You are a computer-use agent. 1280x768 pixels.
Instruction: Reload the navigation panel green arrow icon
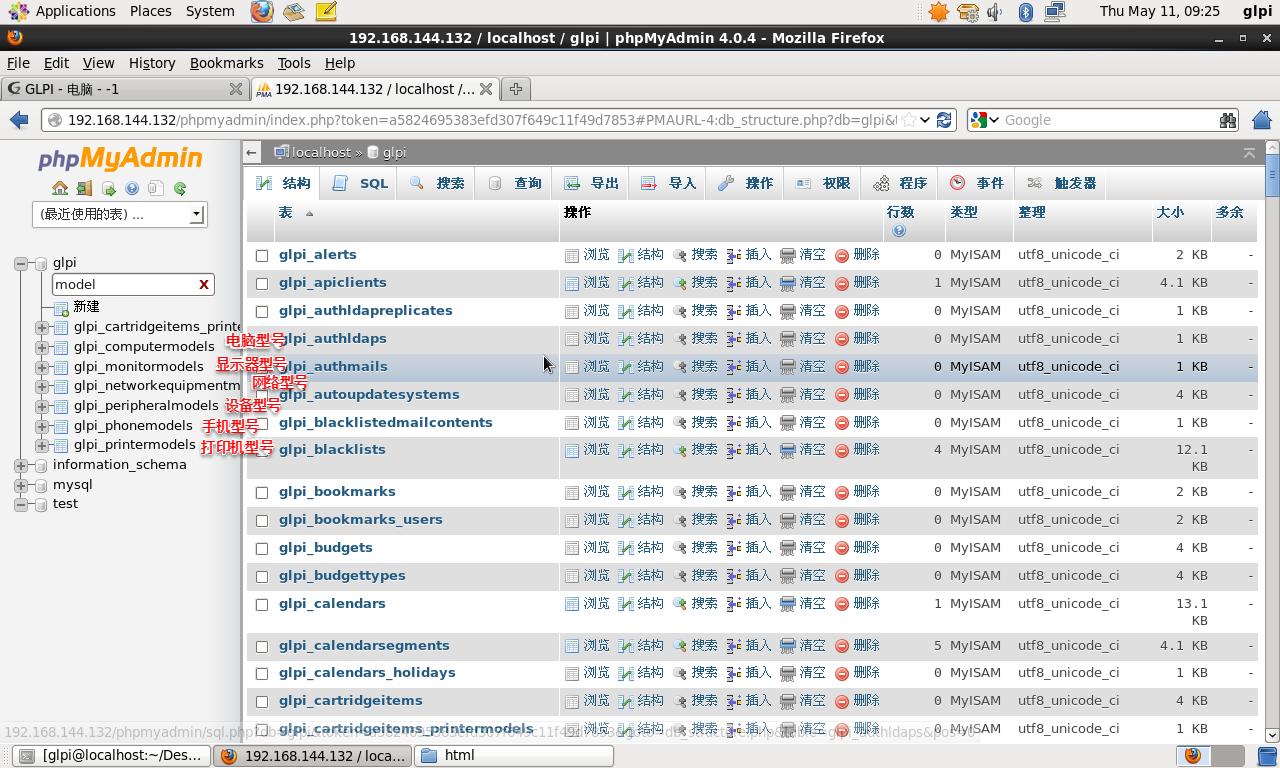[x=180, y=188]
